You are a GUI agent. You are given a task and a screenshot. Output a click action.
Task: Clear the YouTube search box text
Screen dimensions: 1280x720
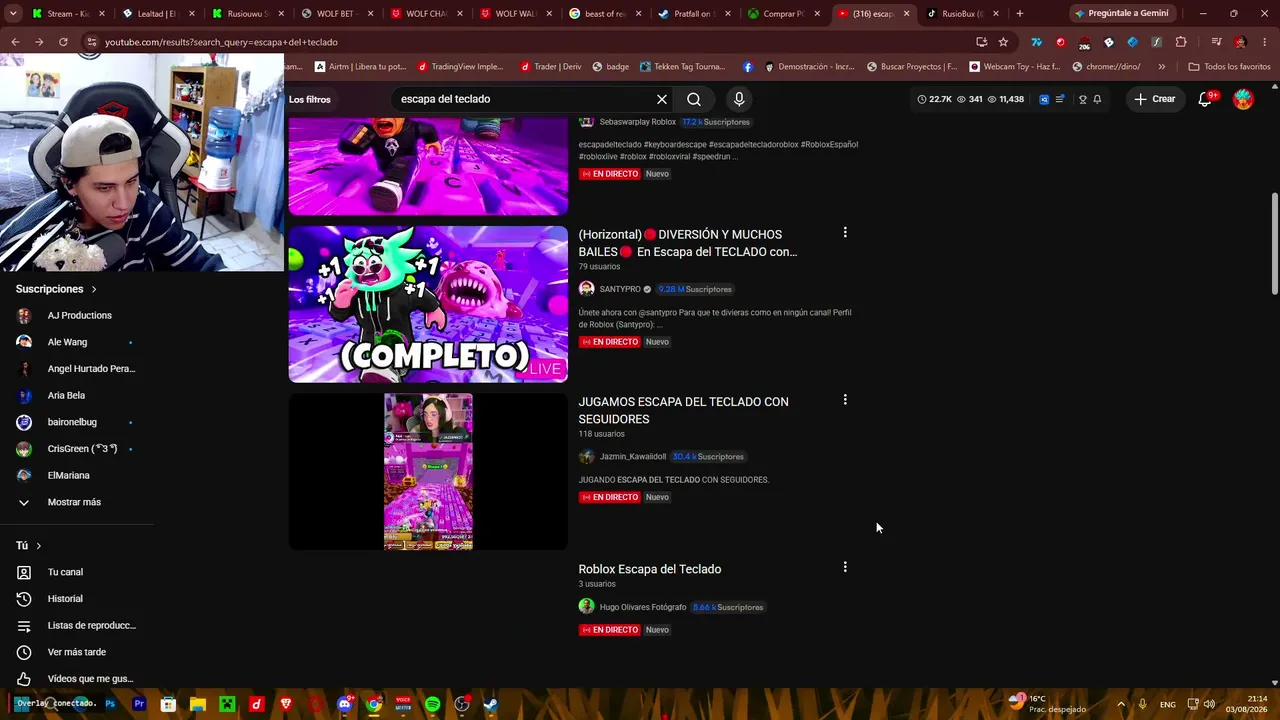(x=662, y=99)
